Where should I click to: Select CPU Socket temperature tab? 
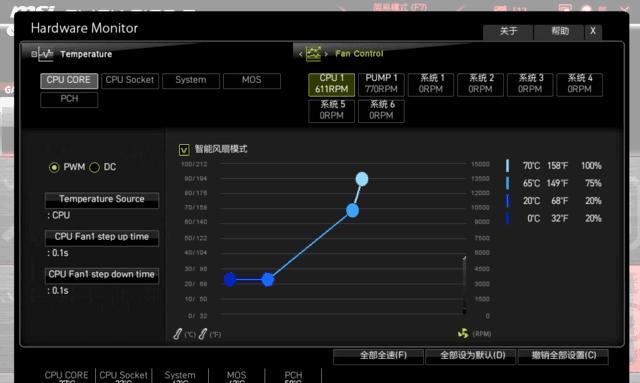click(x=130, y=80)
